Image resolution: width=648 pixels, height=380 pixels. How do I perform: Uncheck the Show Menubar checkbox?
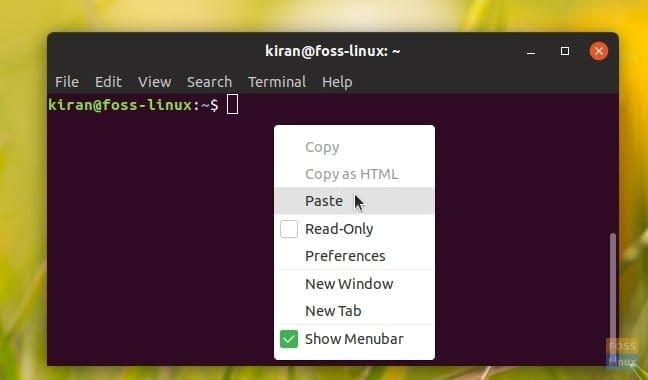(x=289, y=339)
